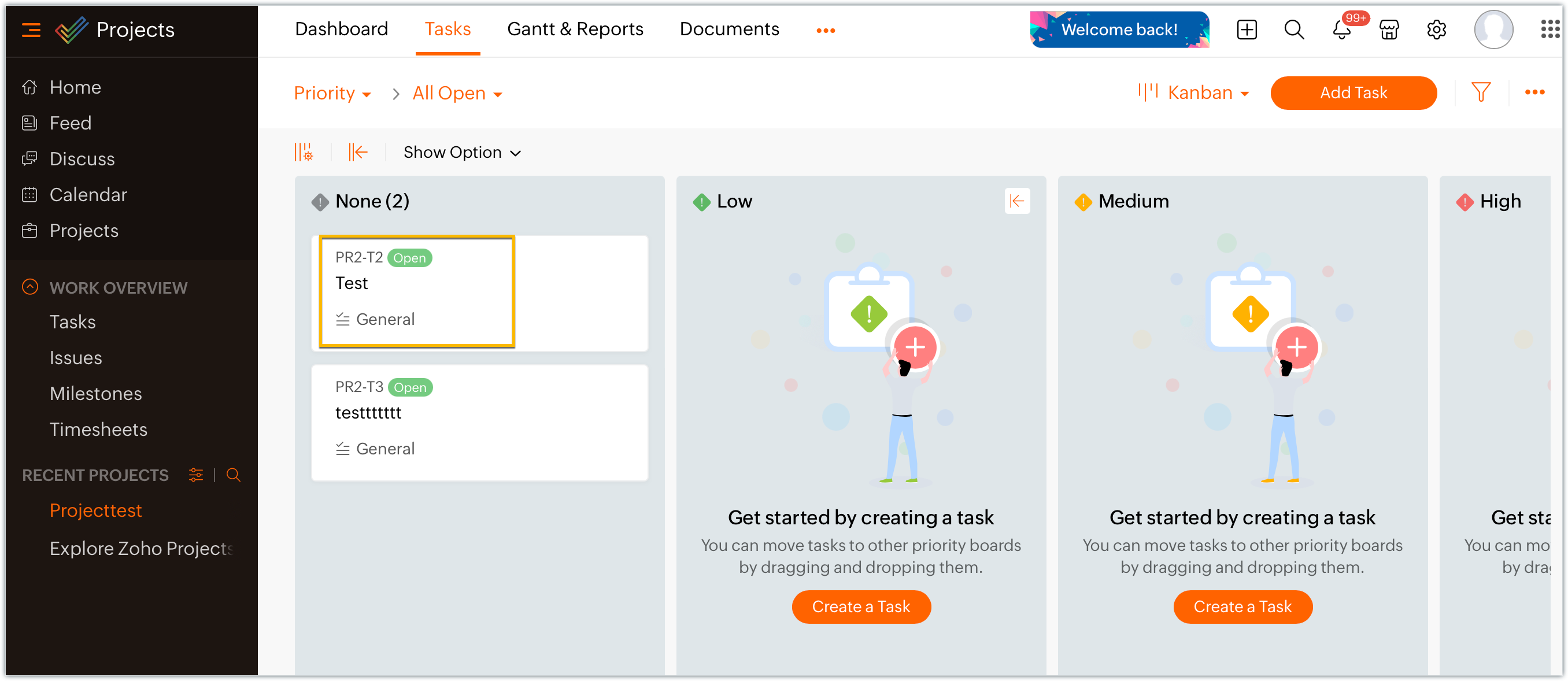Click the Add Task button
1568x681 pixels.
[1353, 92]
